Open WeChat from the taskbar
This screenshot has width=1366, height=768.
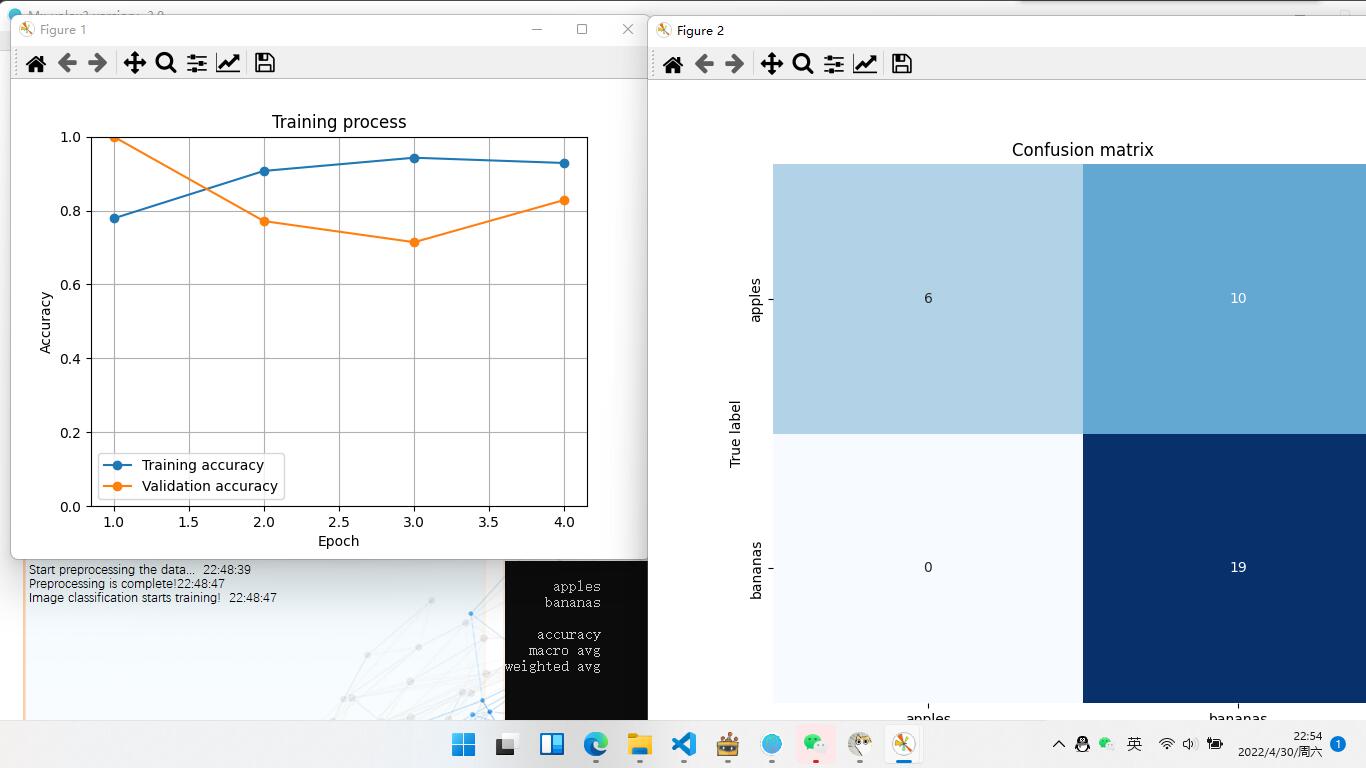pos(816,744)
